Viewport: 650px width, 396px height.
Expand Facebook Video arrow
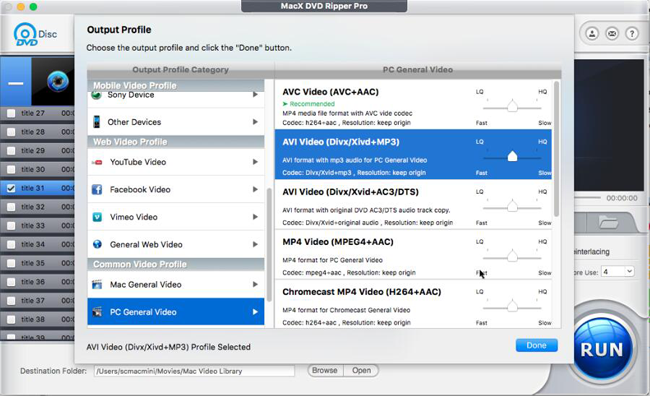tap(255, 189)
